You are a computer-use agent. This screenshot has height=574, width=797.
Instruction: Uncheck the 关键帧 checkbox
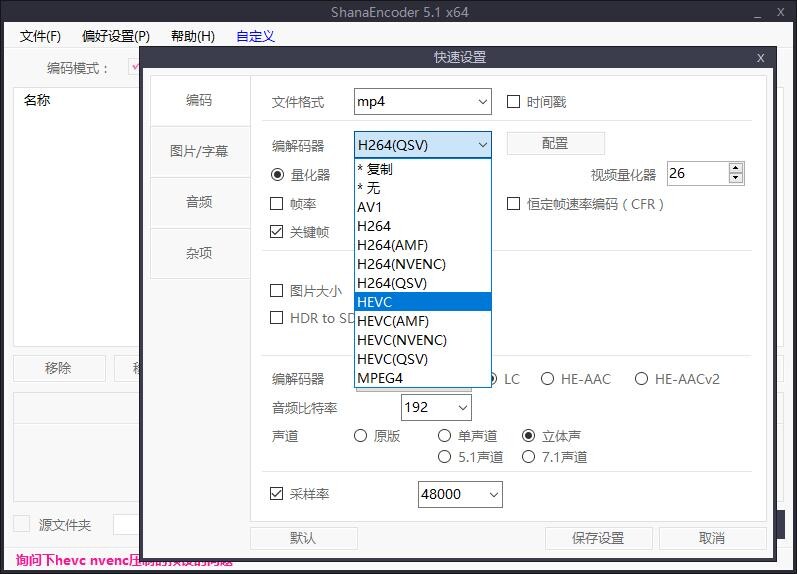(277, 232)
